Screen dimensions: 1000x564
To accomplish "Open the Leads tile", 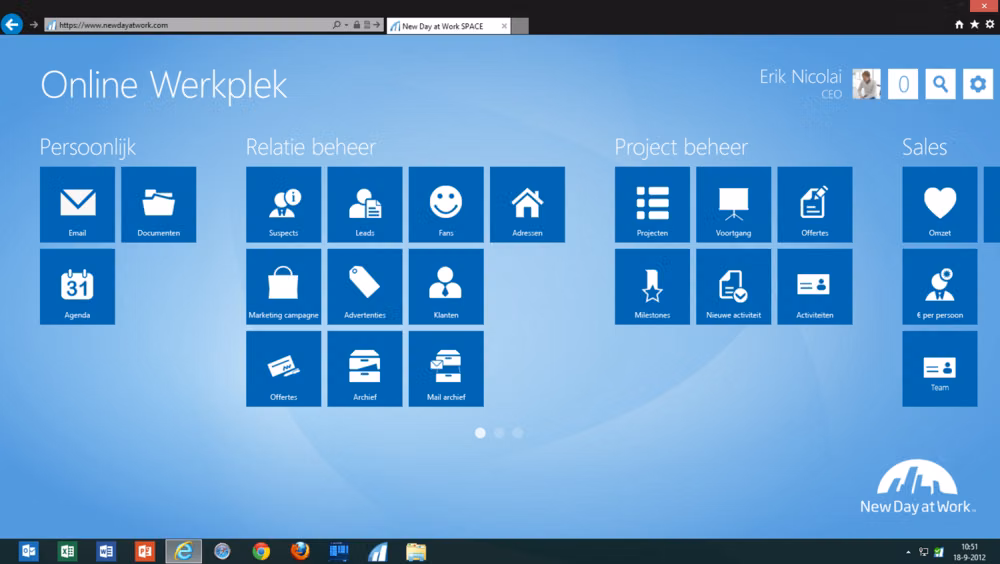I will pos(365,204).
